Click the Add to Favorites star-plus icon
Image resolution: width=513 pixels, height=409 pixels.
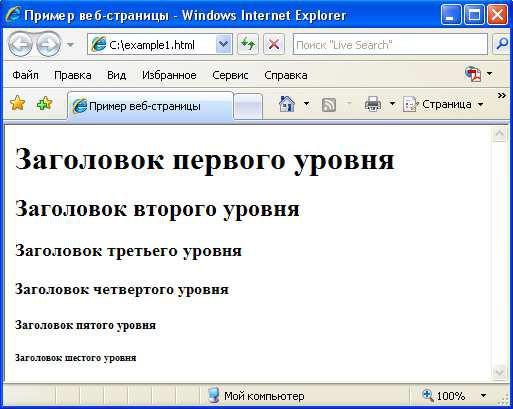pos(44,103)
